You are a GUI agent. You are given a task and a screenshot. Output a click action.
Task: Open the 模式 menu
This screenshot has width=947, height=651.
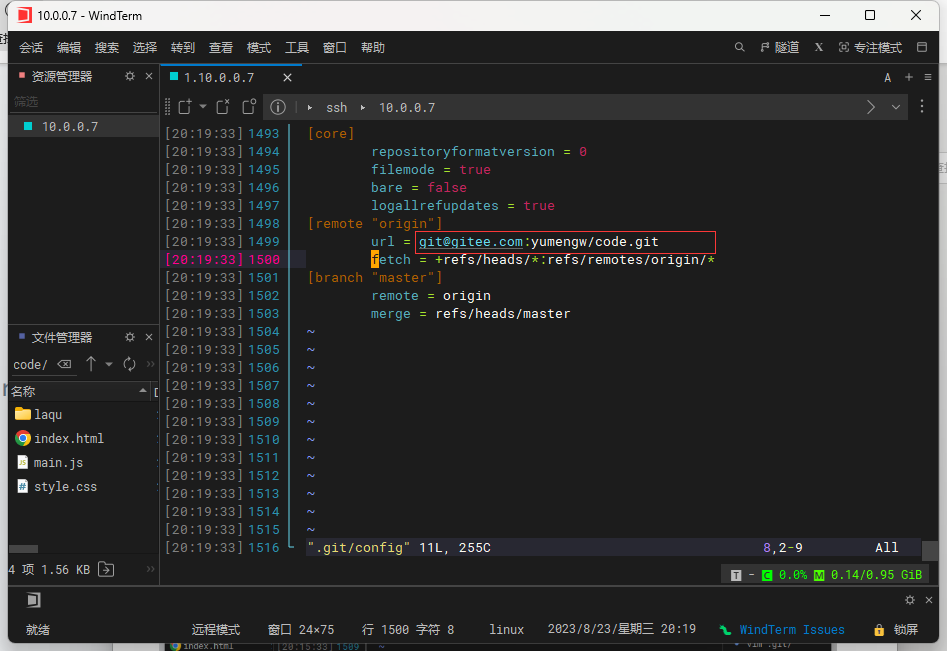(x=259, y=48)
